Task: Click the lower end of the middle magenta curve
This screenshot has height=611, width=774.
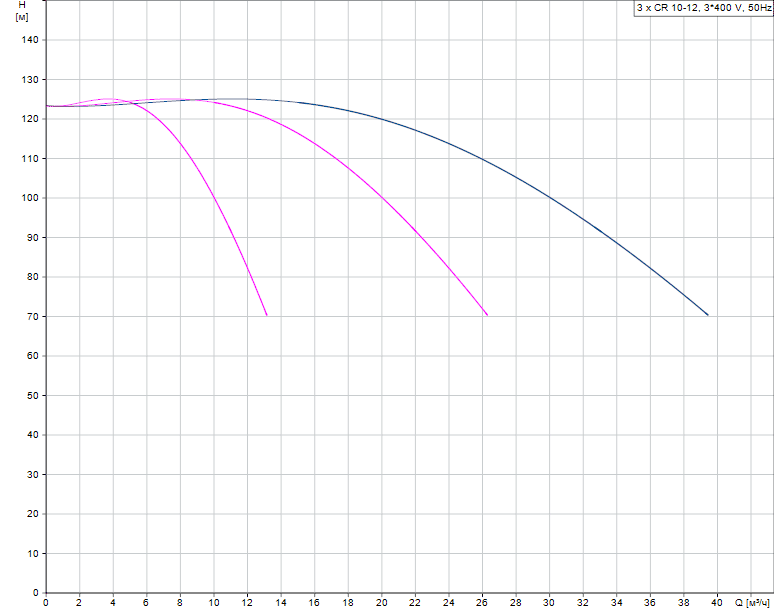Action: (487, 315)
